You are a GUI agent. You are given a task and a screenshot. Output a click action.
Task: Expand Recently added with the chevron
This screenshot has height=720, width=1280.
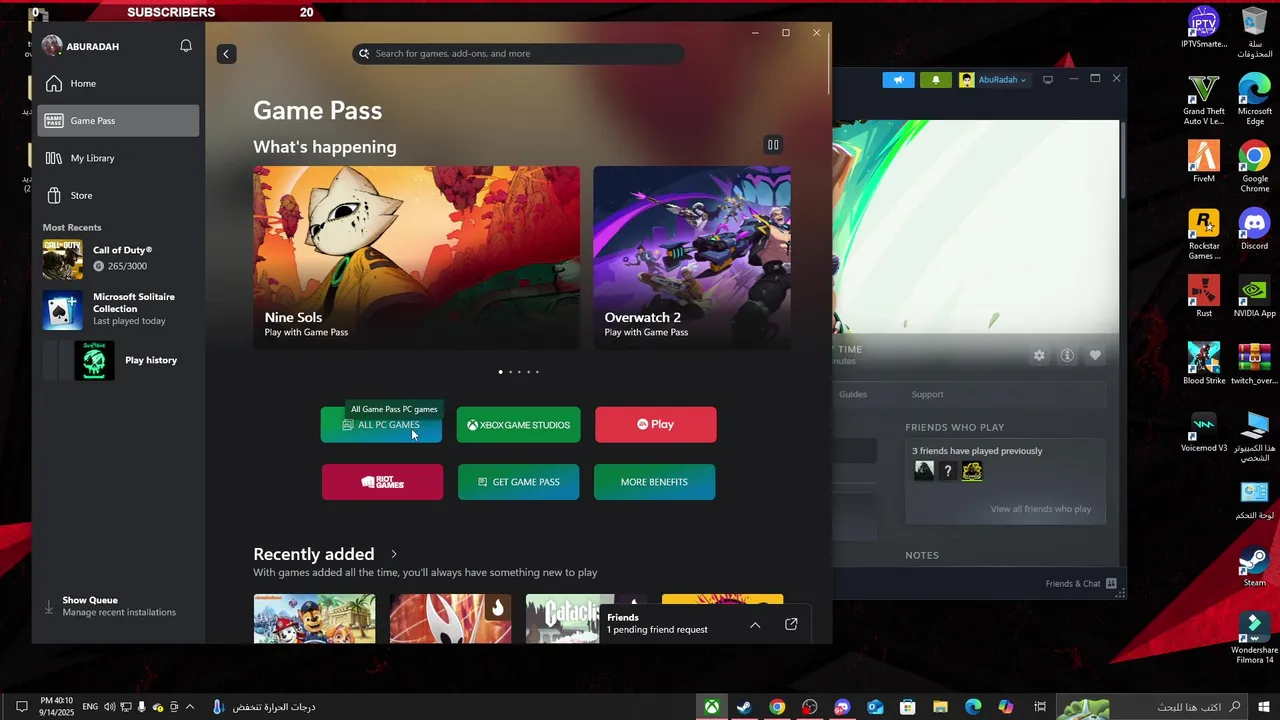(394, 554)
